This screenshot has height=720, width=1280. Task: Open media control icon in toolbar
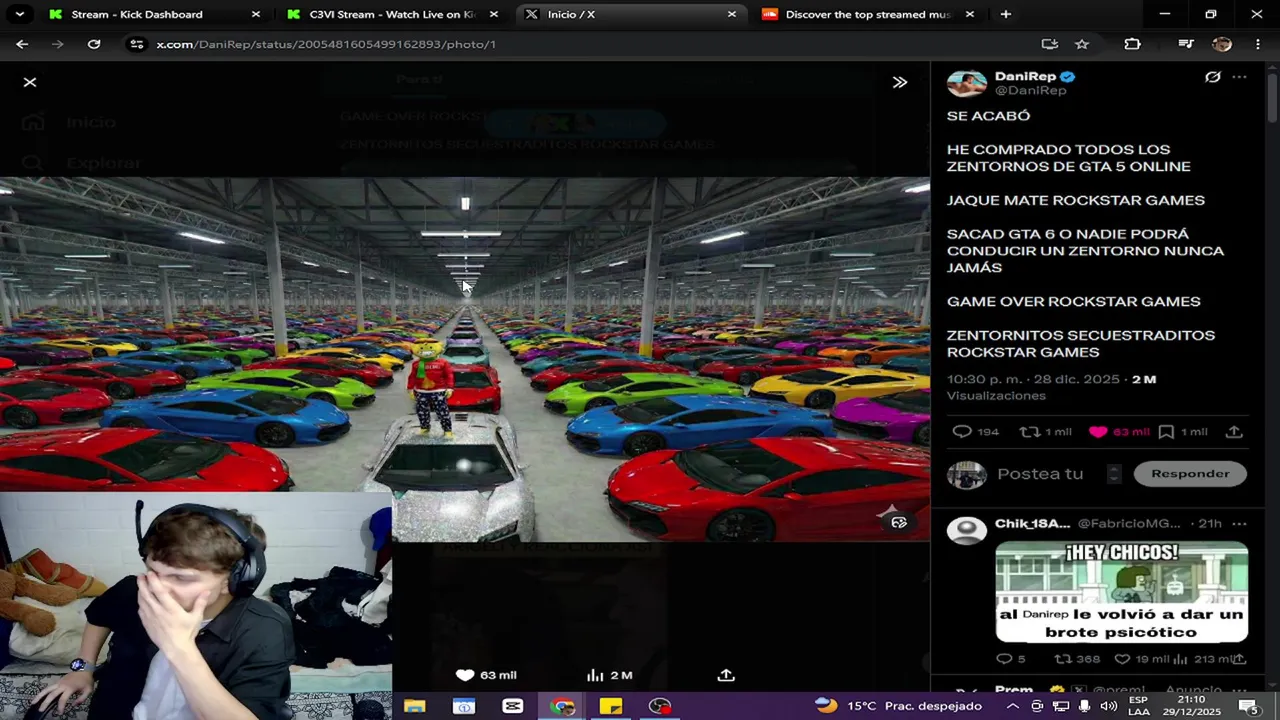1186,44
